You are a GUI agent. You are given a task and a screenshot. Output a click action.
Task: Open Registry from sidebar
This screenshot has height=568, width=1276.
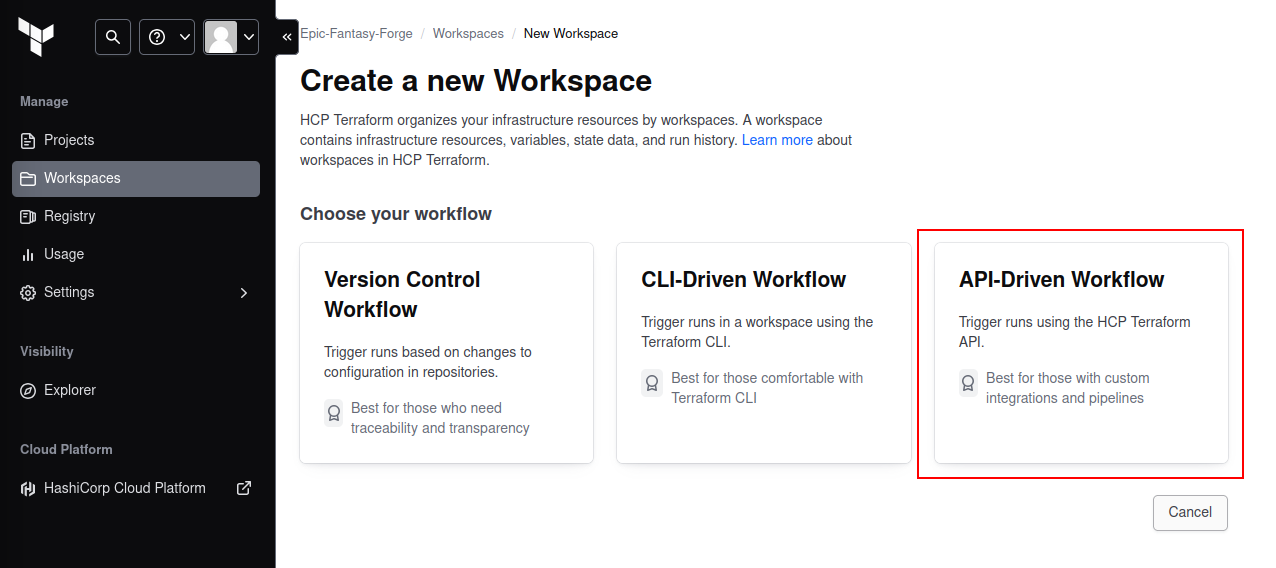[x=136, y=216]
